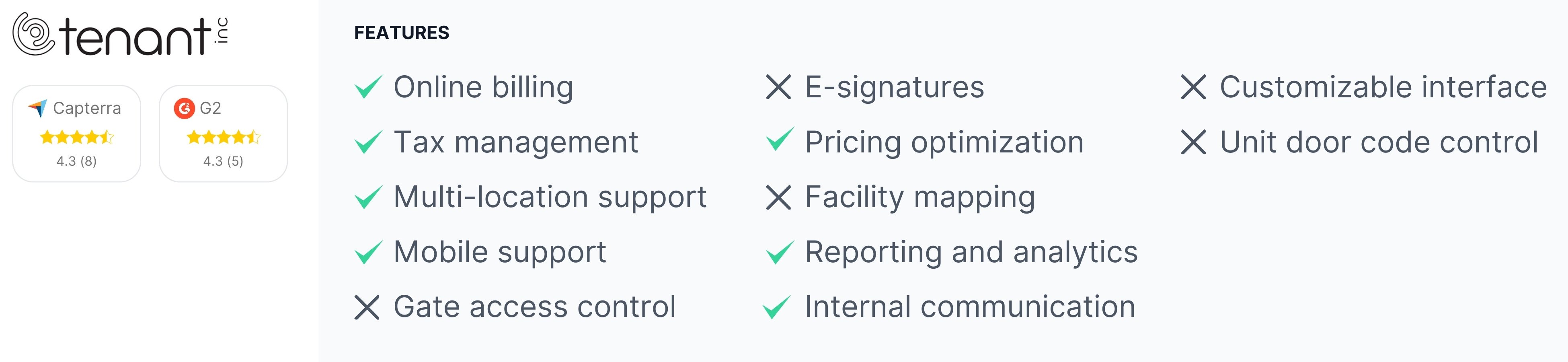The height and width of the screenshot is (362, 1568).
Task: Click the checkmark beside Pricing optimization
Action: [780, 140]
